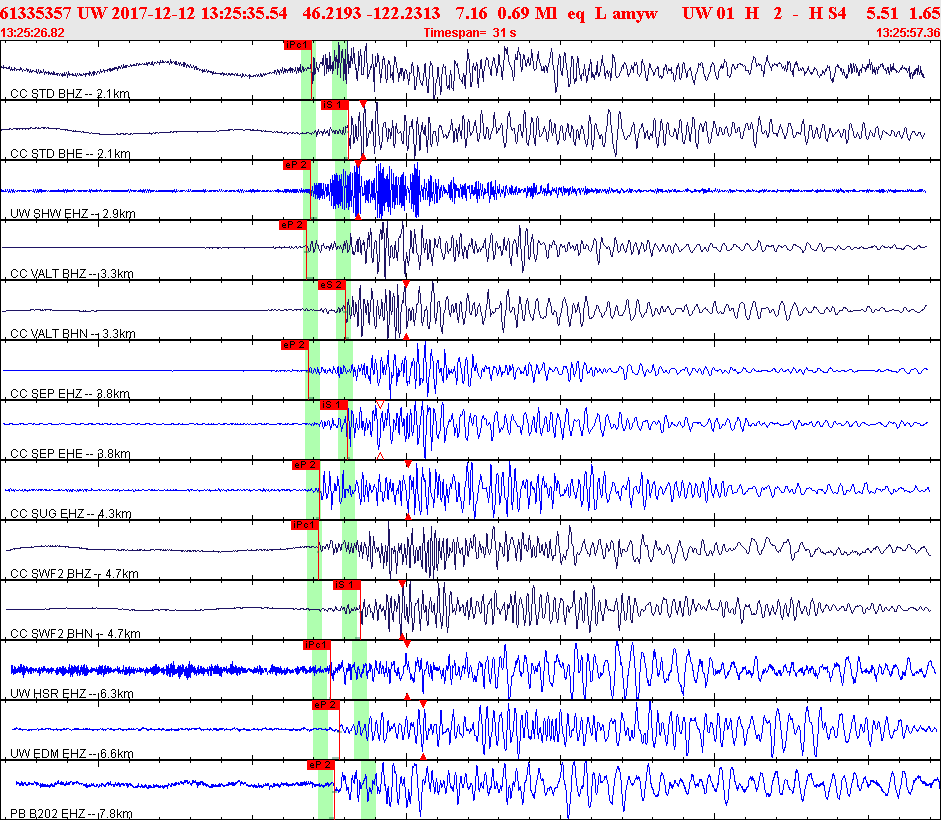The image size is (941, 820).
Task: Pick the eP 2 flag on CC SEP EHZ
Action: pyautogui.click(x=294, y=345)
